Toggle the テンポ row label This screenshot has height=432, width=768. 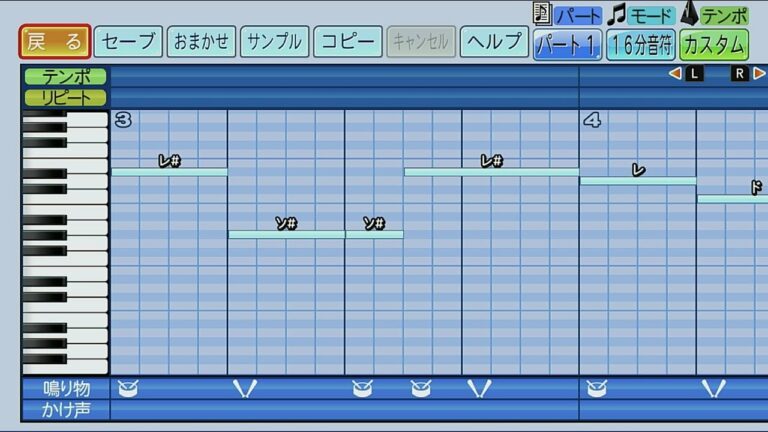coord(65,77)
